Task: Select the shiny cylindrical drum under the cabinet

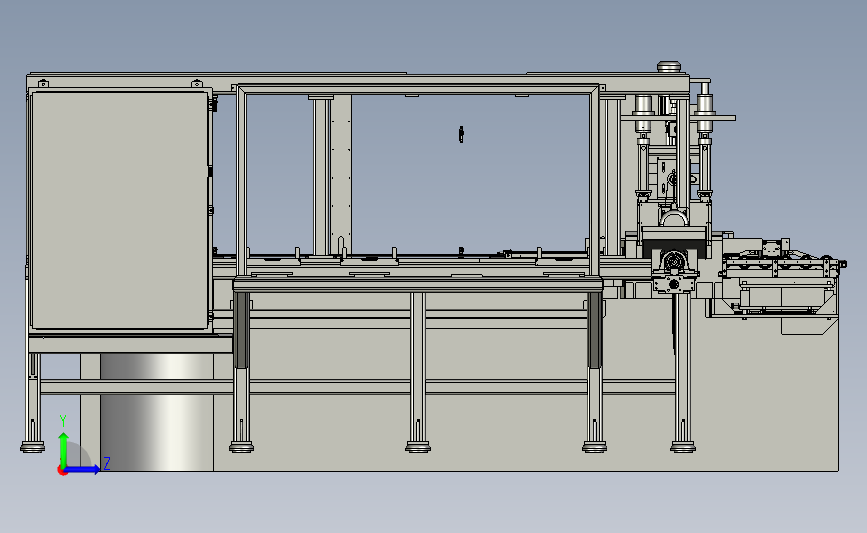Action: pos(156,412)
